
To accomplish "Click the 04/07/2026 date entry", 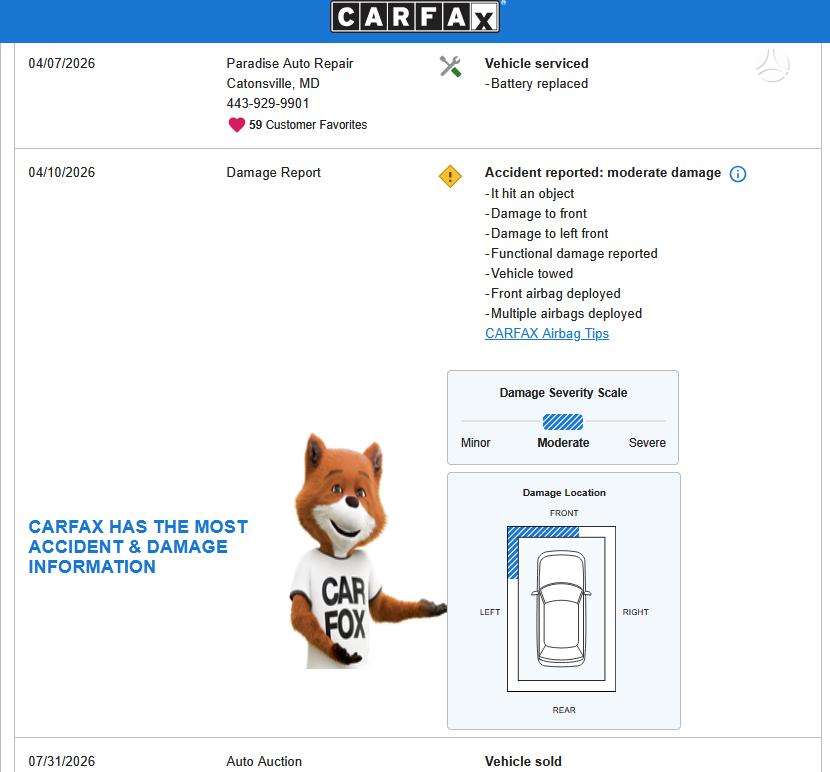I will (x=62, y=64).
